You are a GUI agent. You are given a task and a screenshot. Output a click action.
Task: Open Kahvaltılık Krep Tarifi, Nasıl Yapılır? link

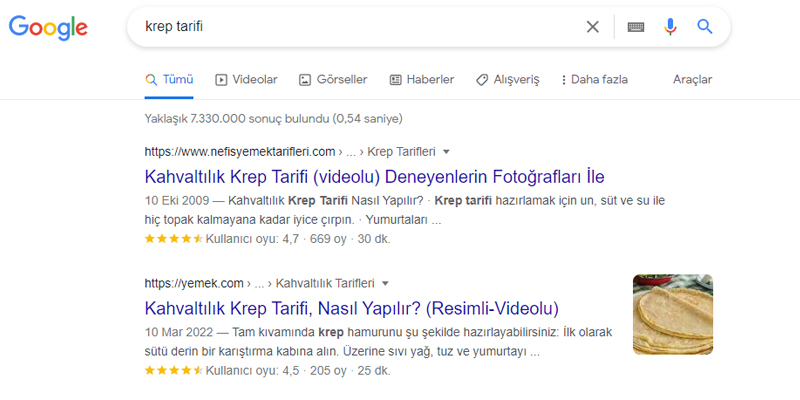tap(351, 308)
